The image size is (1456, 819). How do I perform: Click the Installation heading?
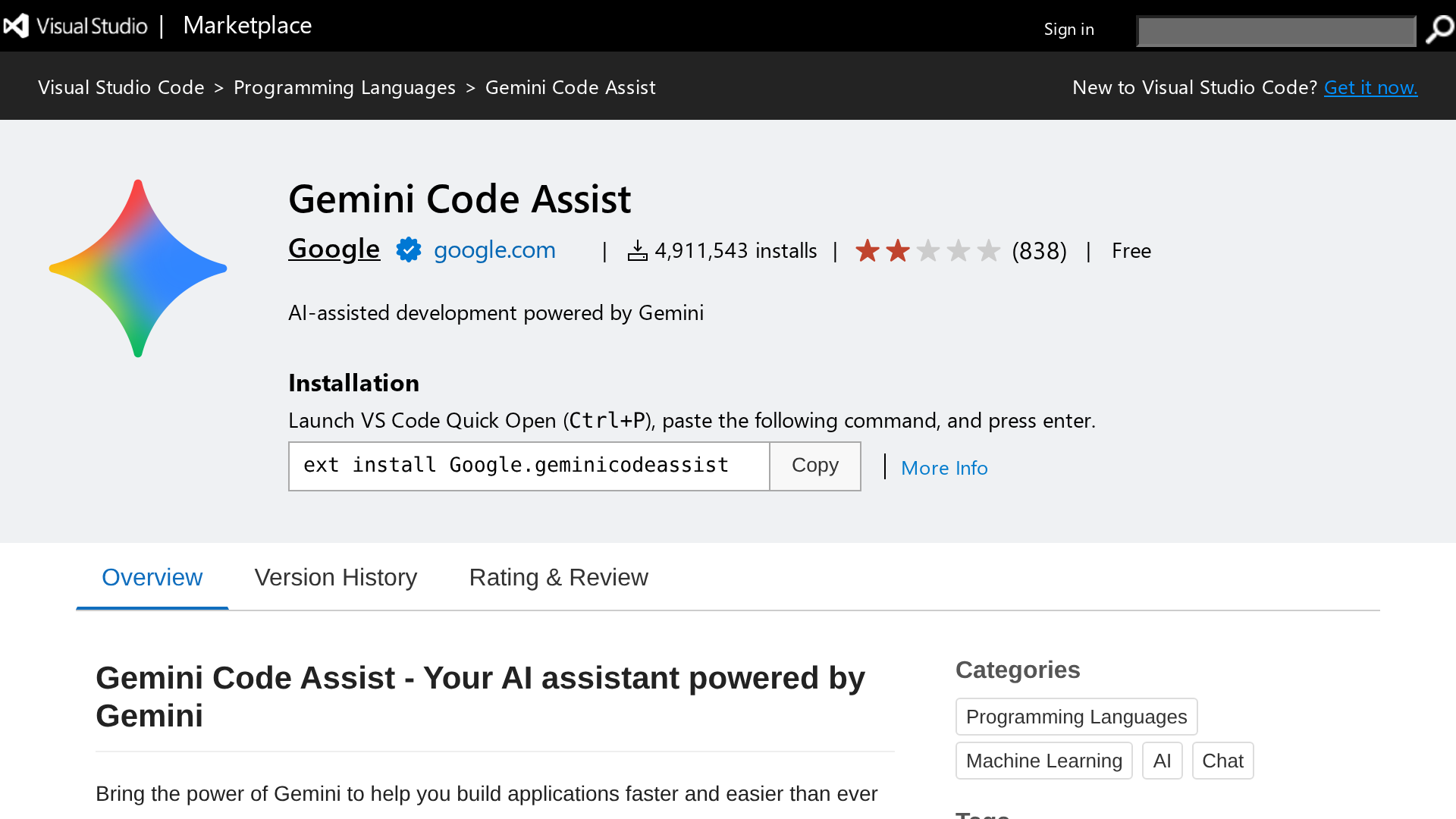pos(353,383)
